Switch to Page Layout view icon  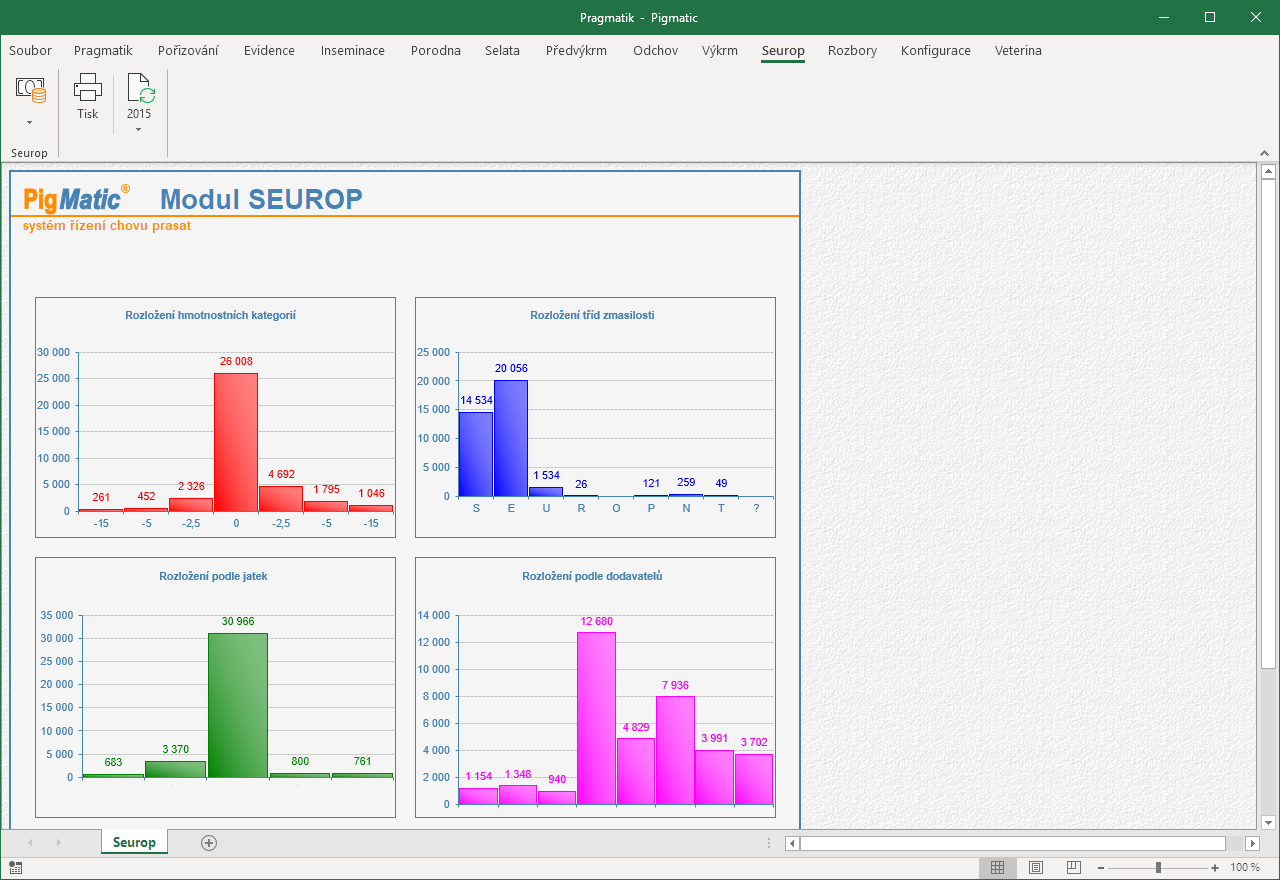1035,867
